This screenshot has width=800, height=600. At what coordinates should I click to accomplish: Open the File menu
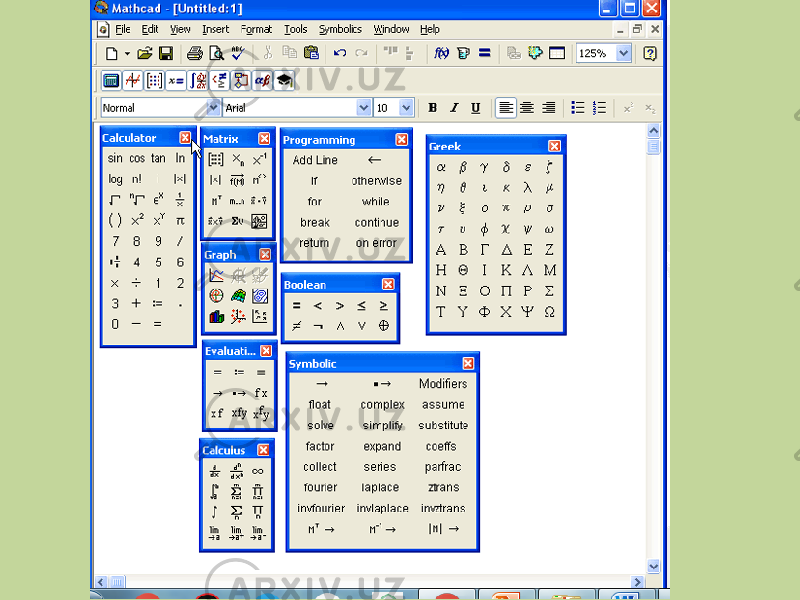122,30
